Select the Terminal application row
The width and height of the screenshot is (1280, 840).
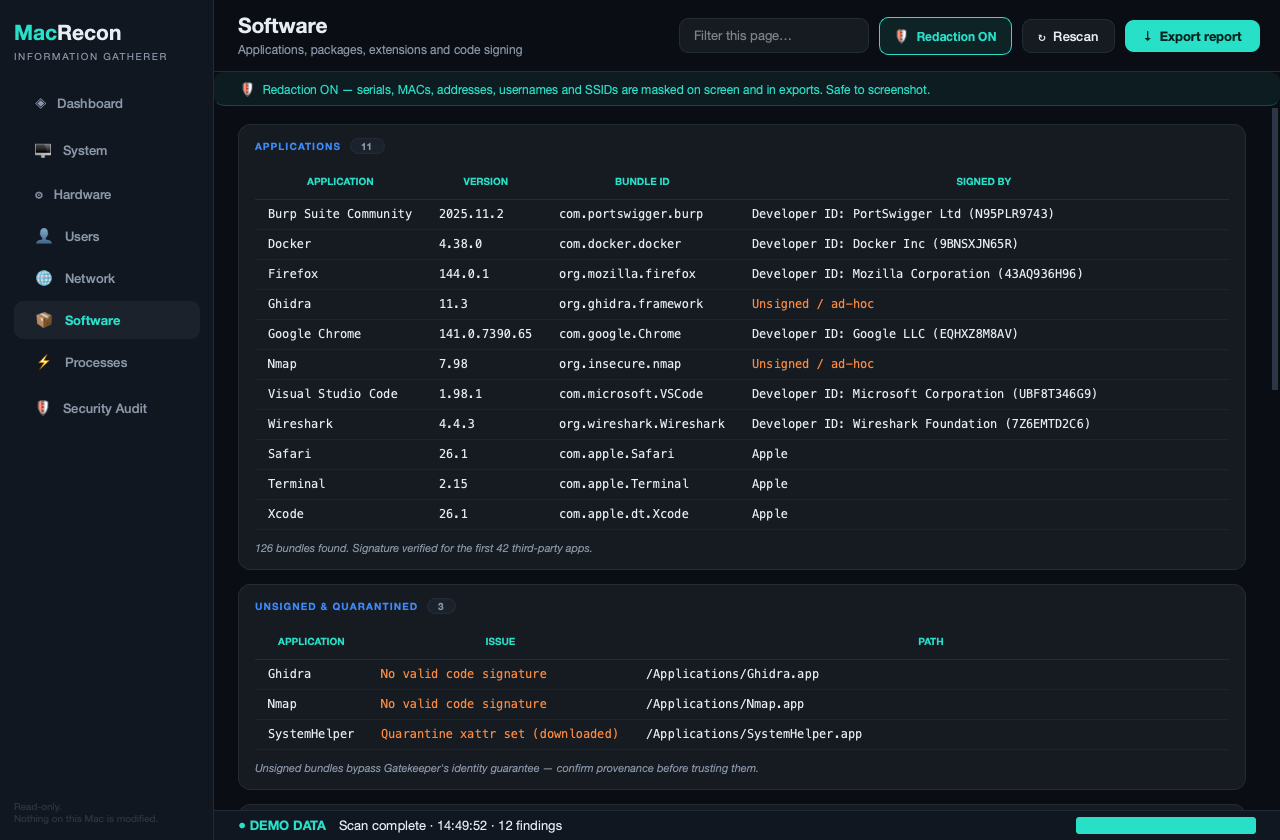click(741, 484)
